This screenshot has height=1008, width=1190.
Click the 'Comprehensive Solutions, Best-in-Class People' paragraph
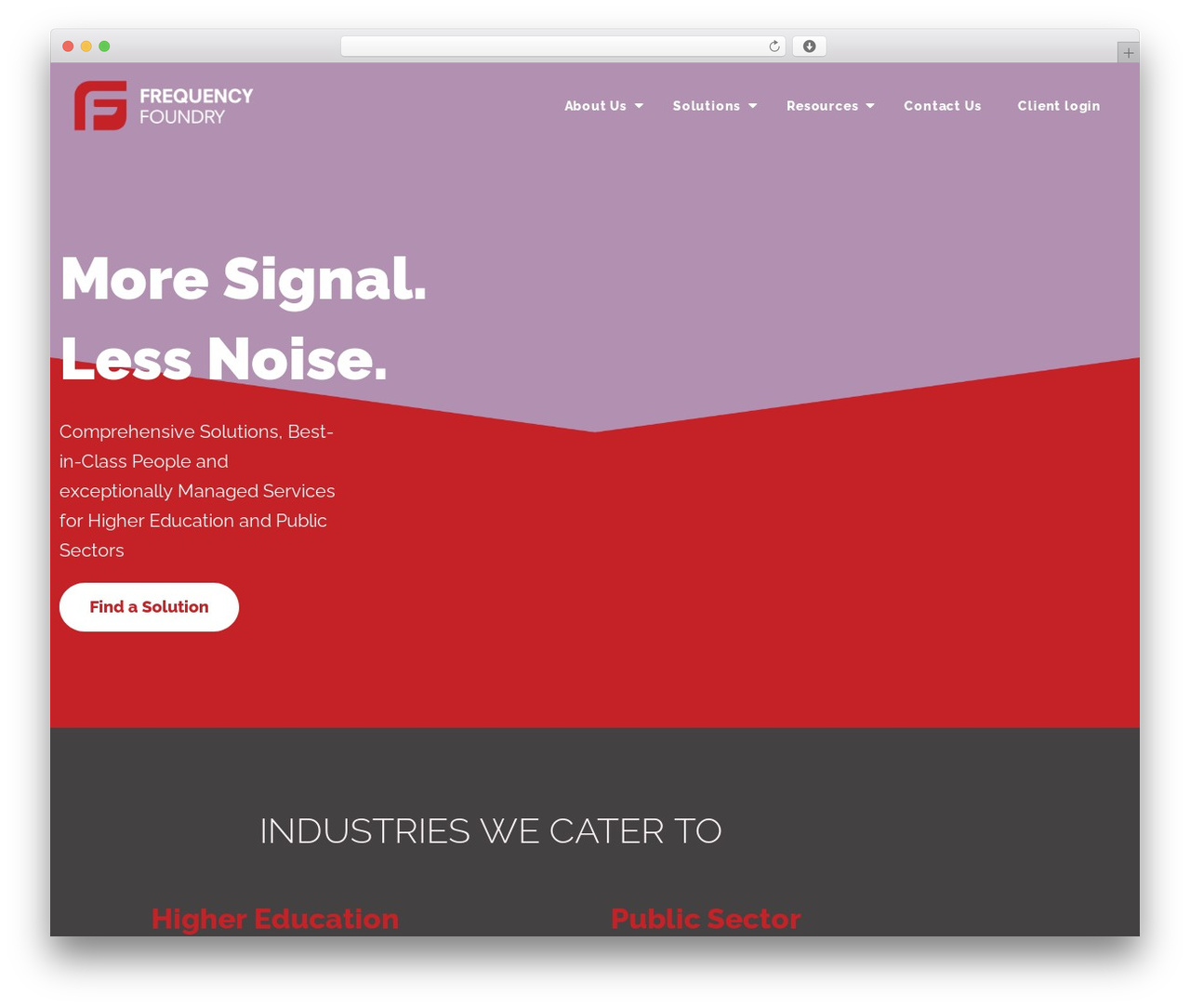(x=197, y=491)
